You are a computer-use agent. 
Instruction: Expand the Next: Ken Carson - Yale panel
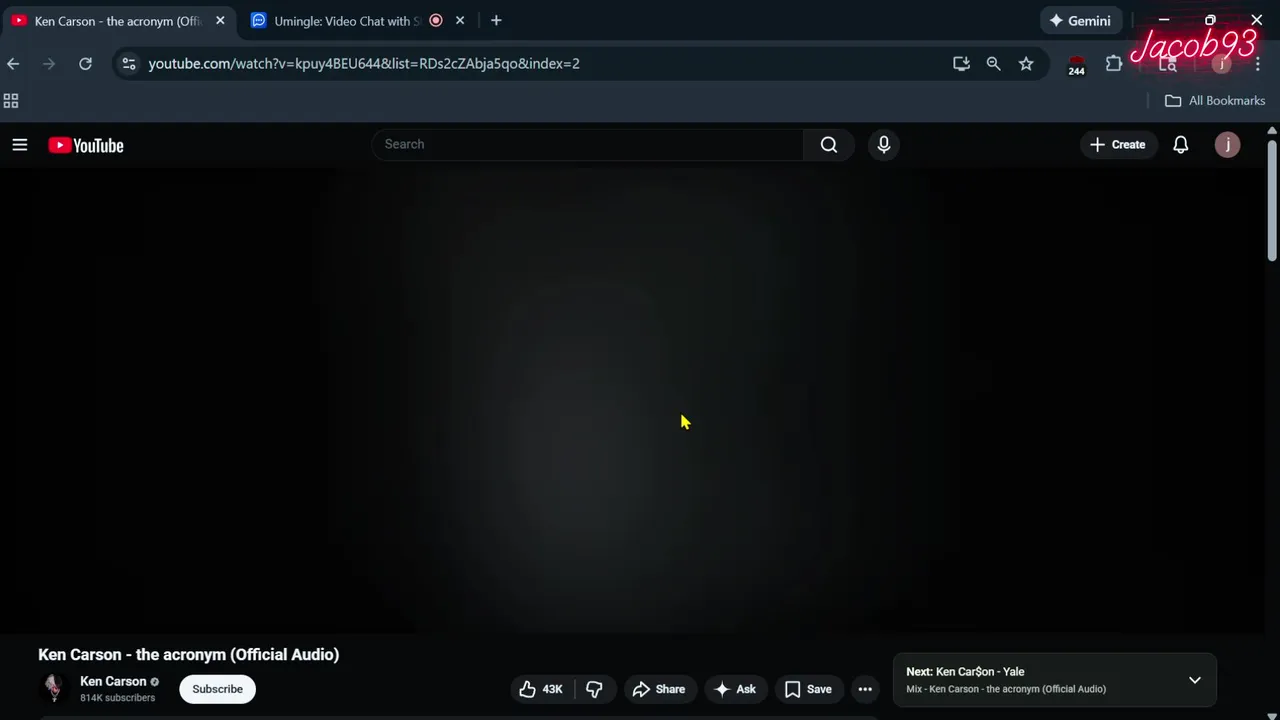tap(1194, 680)
